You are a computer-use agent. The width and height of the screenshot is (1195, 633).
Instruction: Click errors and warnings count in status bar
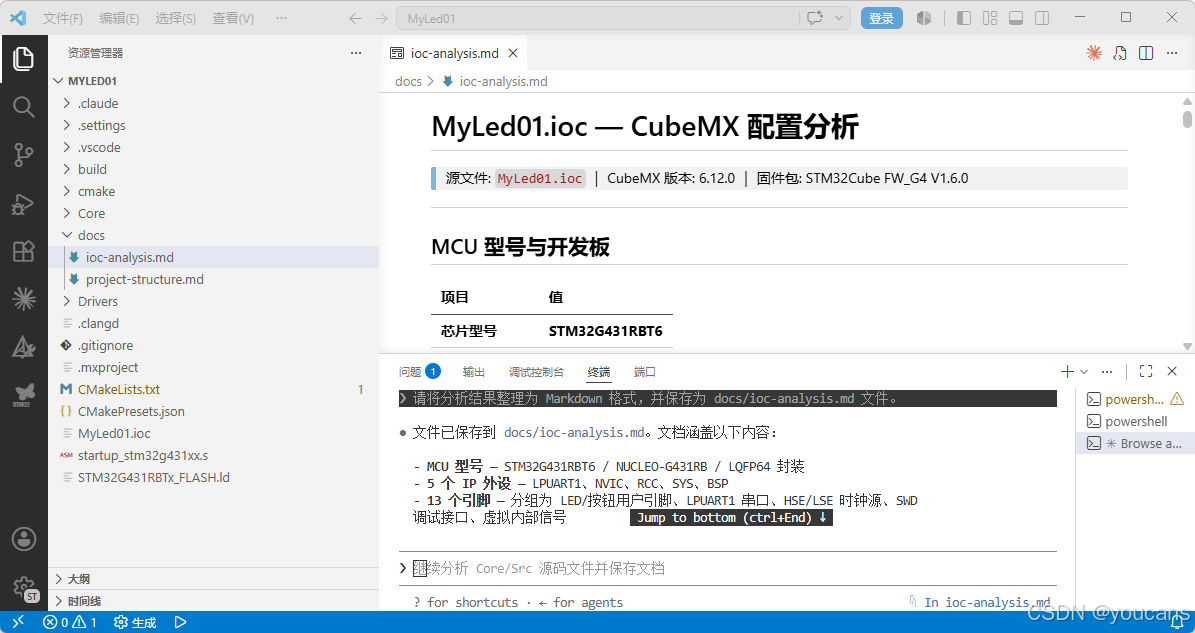(x=70, y=622)
